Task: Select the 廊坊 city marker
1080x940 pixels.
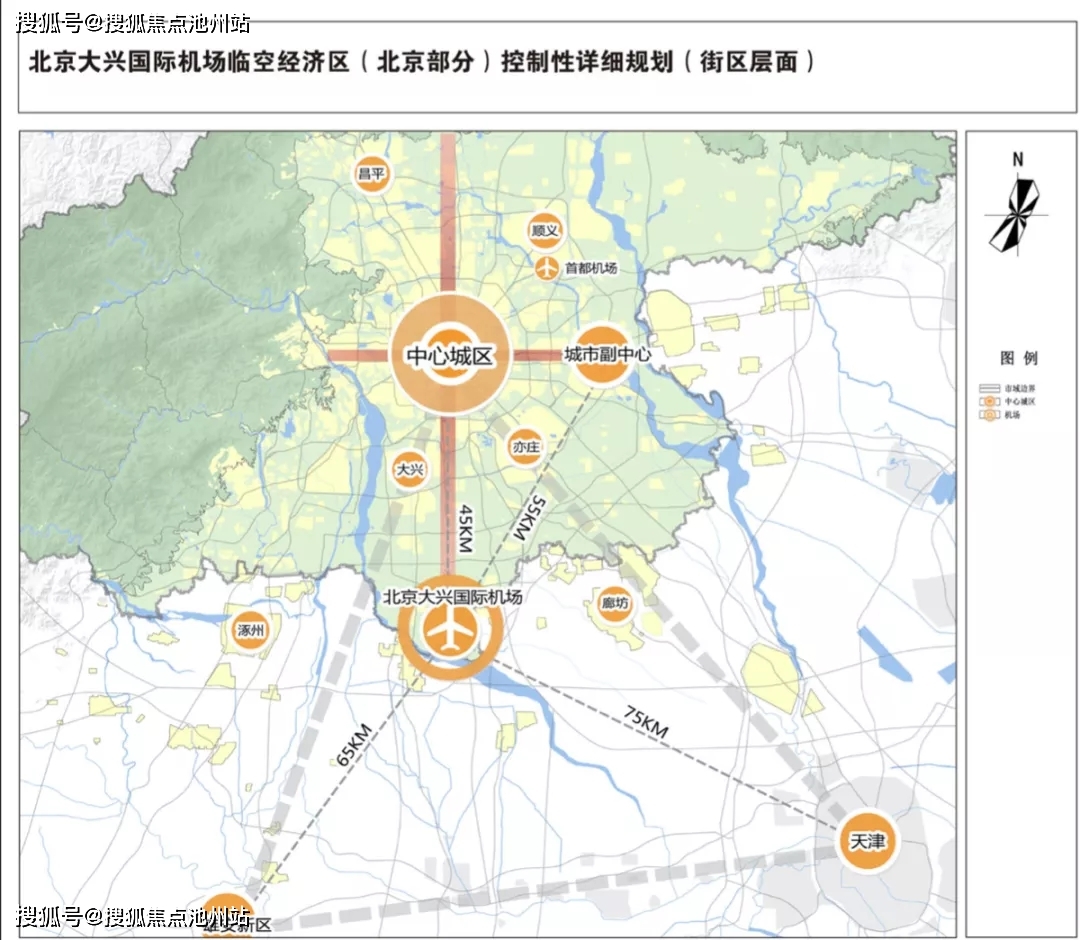Action: tap(614, 604)
